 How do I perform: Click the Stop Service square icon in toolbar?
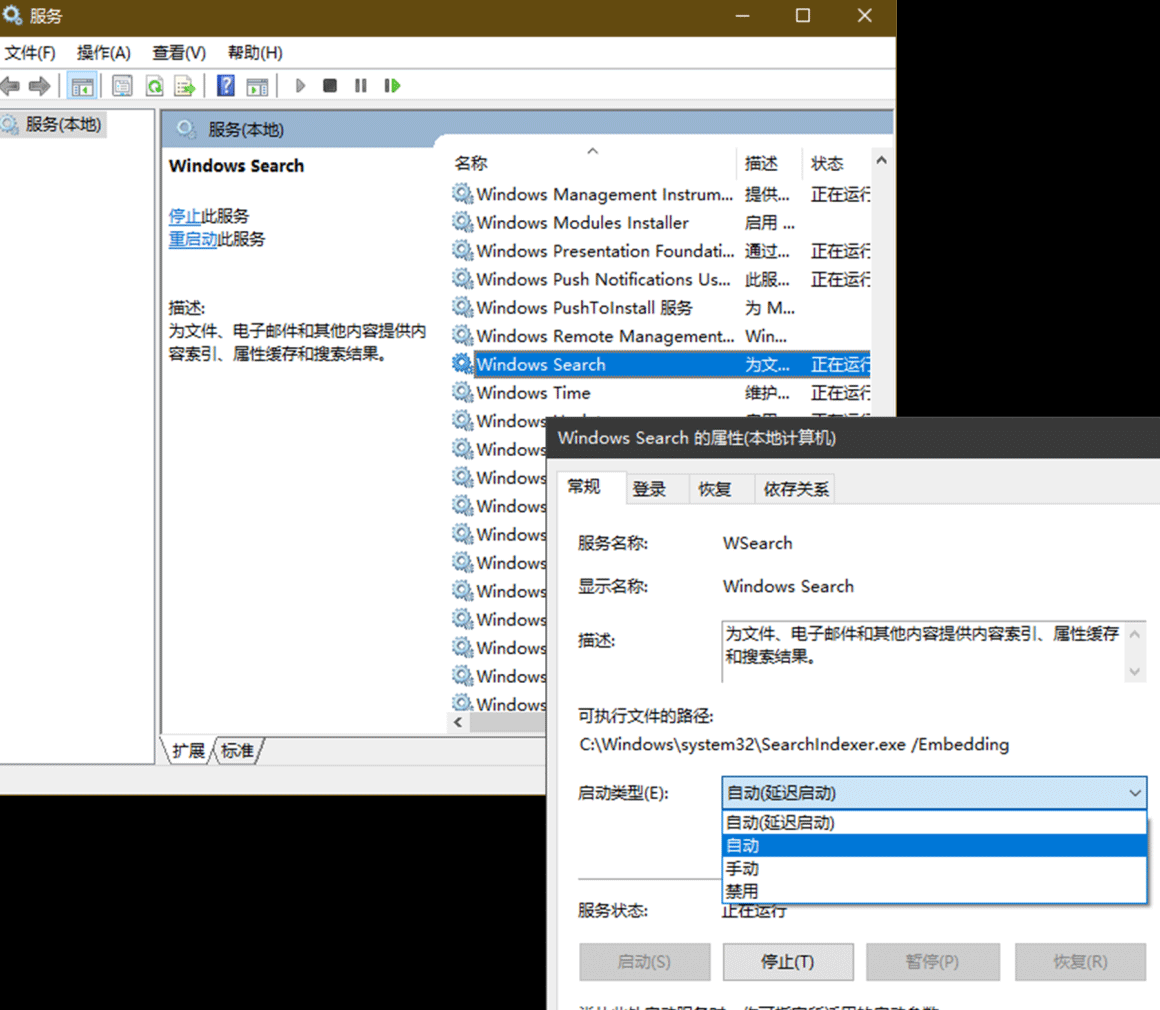[x=330, y=86]
